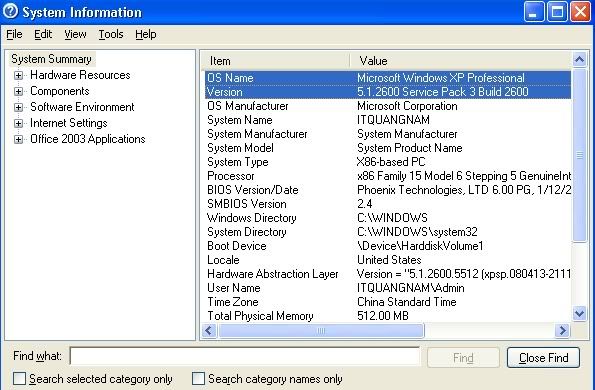
Task: Select the BIOS Version/Date row
Action: [388, 190]
